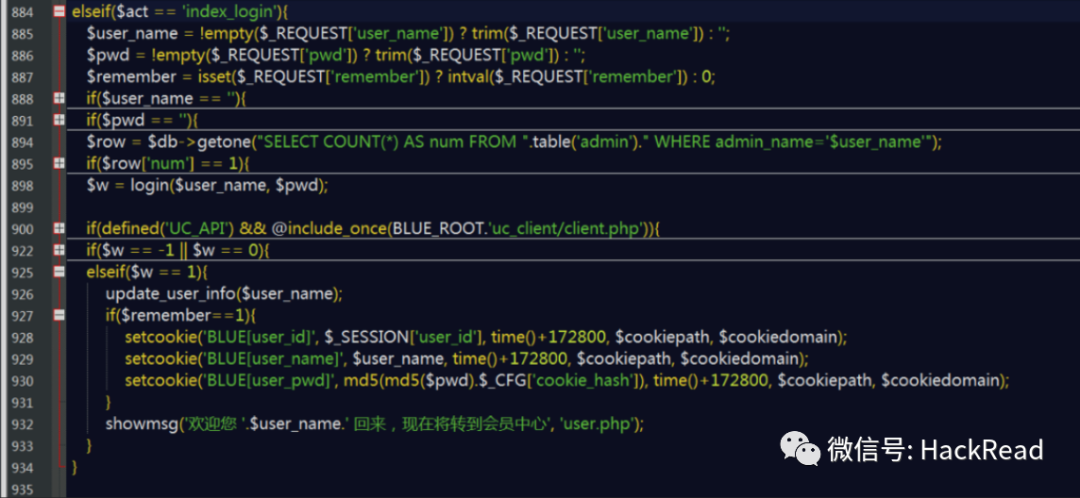This screenshot has width=1080, height=498.
Task: Click line number 928 in the gutter
Action: (x=22, y=338)
